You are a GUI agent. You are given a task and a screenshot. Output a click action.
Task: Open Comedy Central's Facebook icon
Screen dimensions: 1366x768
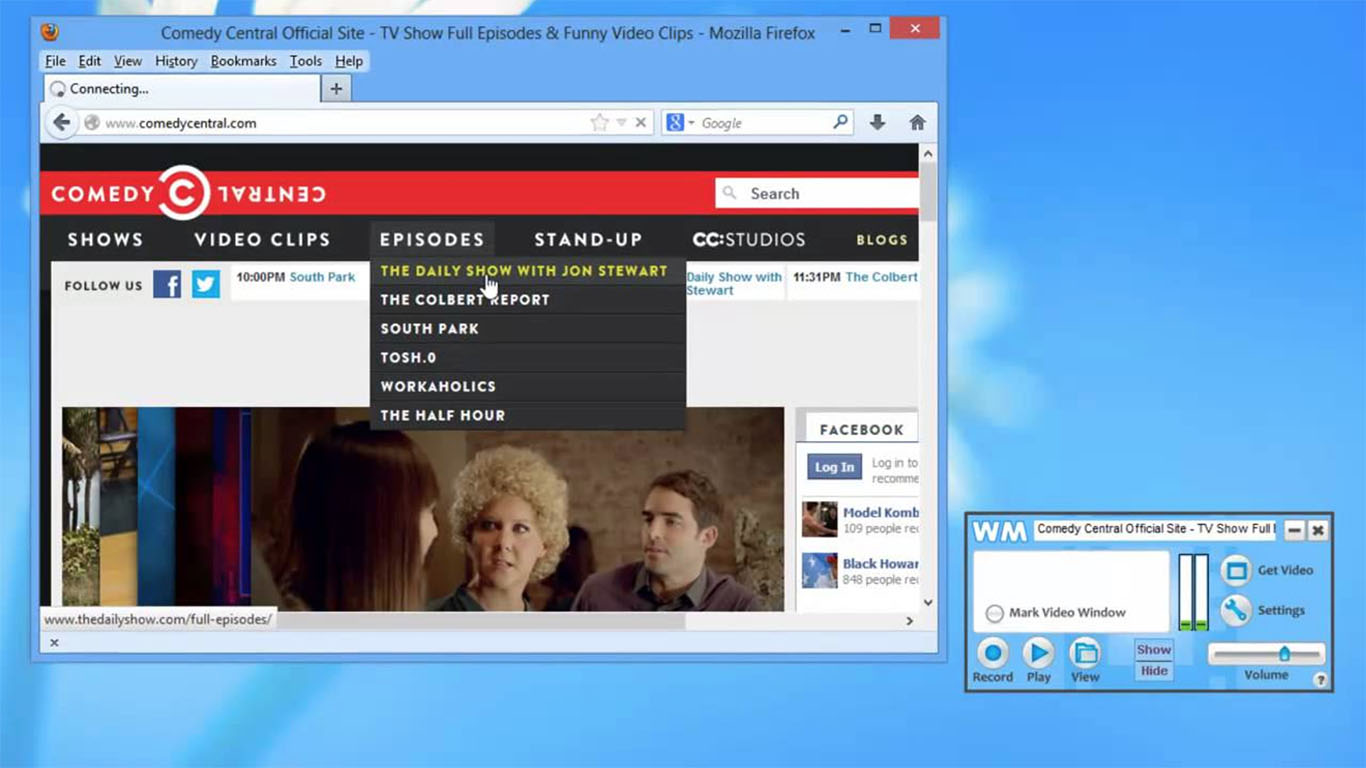[x=167, y=285]
